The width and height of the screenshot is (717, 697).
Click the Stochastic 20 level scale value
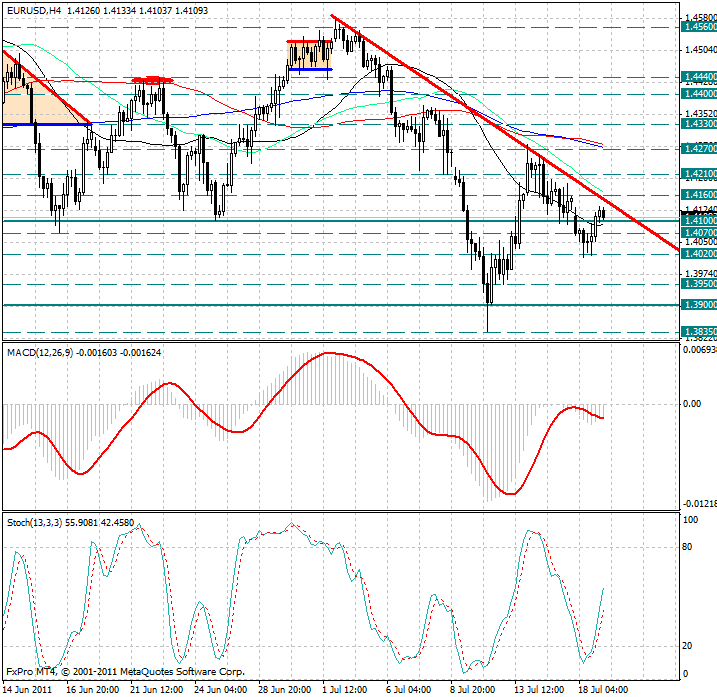click(x=687, y=646)
